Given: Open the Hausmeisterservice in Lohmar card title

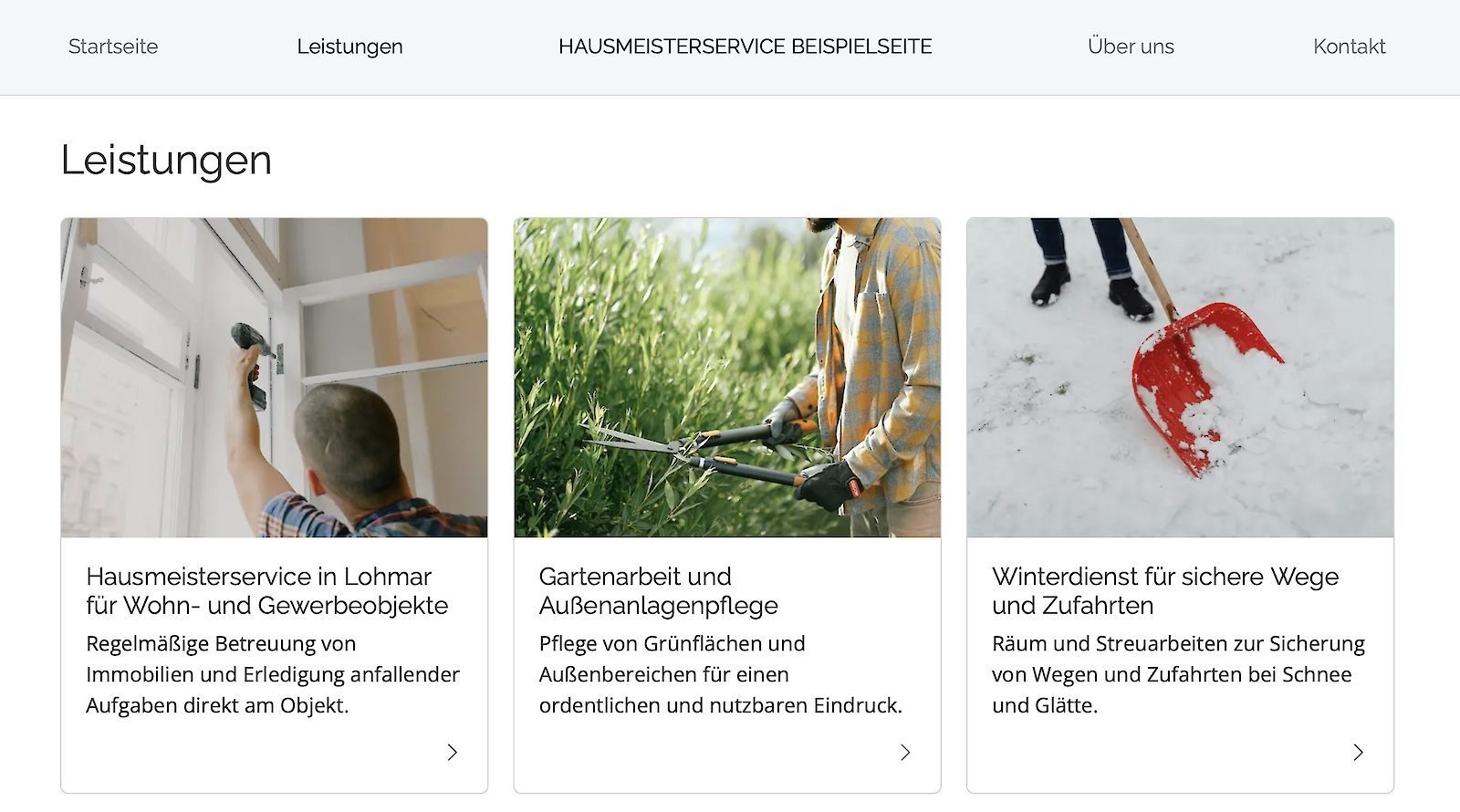Looking at the screenshot, I should point(267,591).
